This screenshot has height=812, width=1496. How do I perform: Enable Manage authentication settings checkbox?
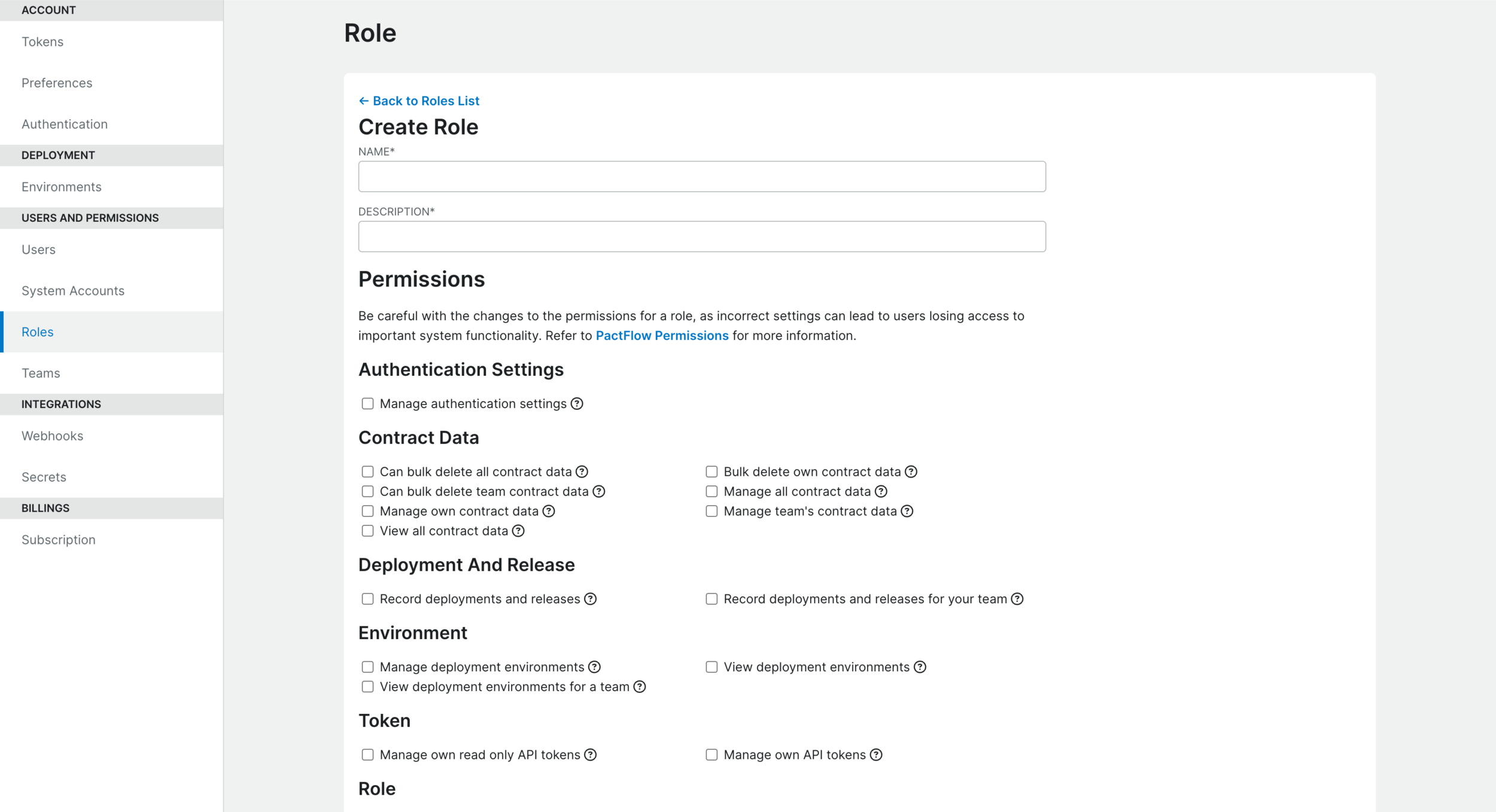367,404
